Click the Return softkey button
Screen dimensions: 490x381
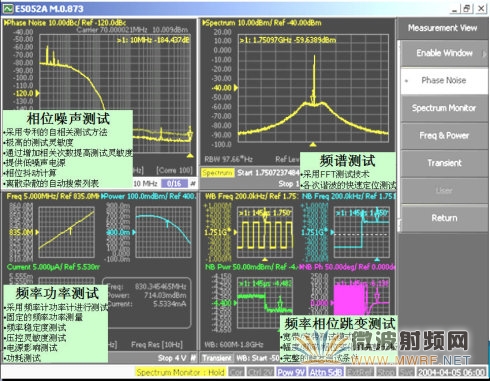[x=444, y=218]
